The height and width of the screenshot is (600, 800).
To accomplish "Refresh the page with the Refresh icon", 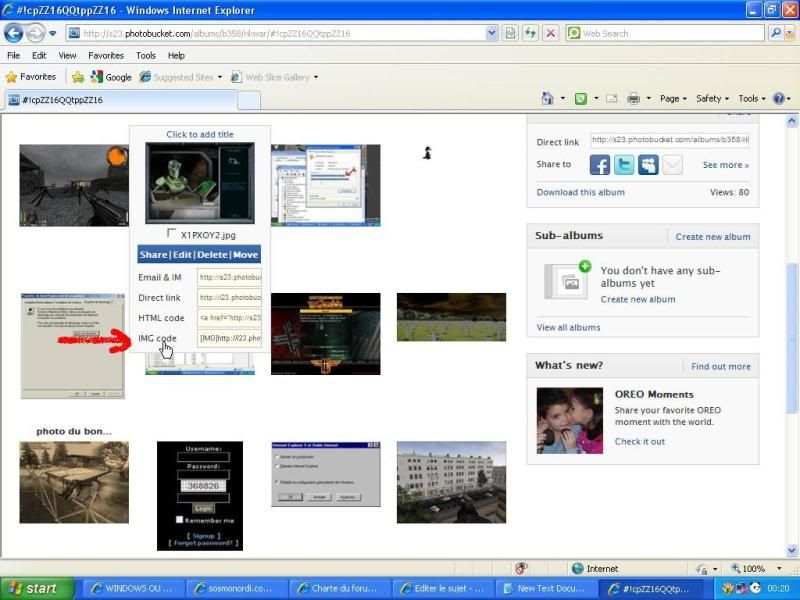I will [x=531, y=34].
